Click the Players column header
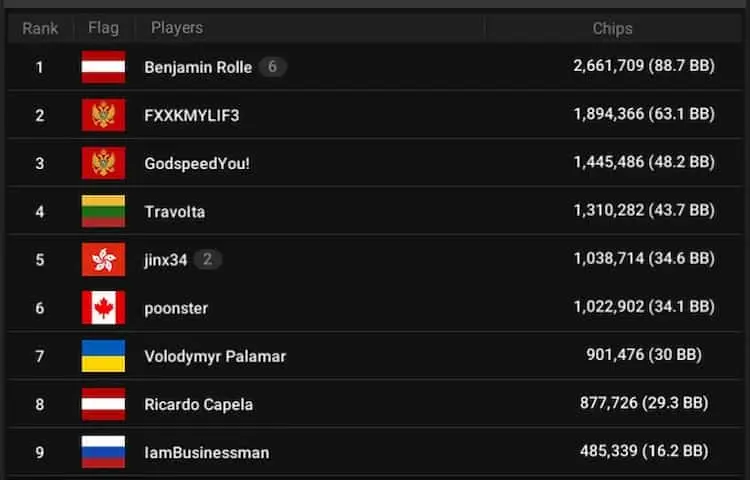 click(x=177, y=28)
